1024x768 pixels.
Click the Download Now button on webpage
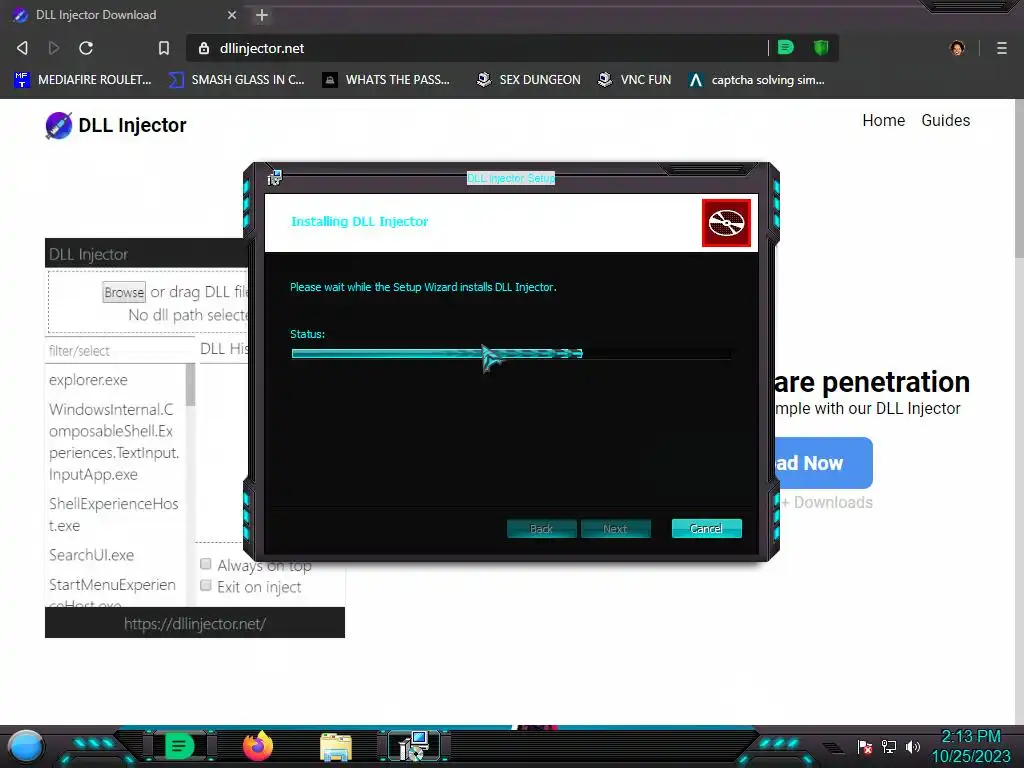point(823,463)
